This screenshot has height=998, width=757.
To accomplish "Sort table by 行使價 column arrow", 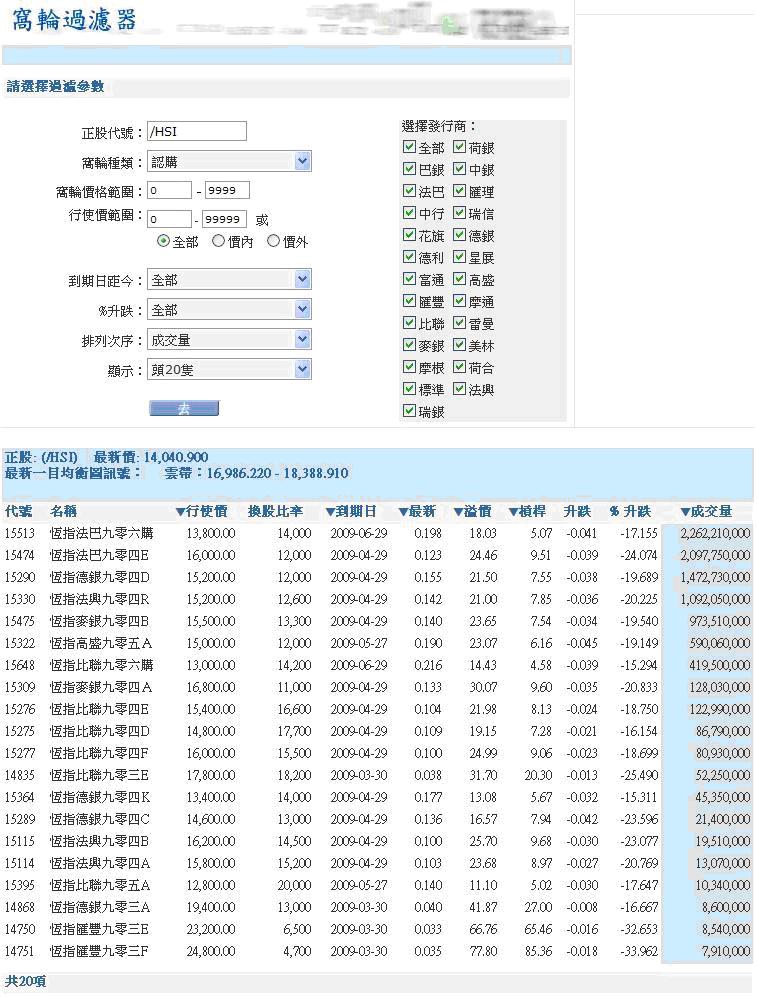I will tap(181, 512).
